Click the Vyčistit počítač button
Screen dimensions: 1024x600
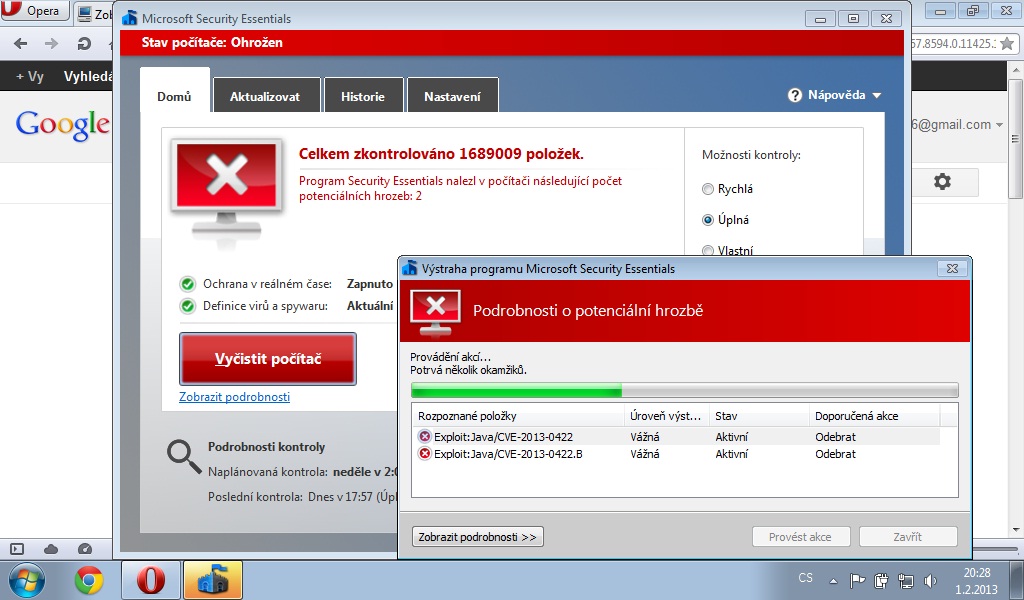pos(268,358)
